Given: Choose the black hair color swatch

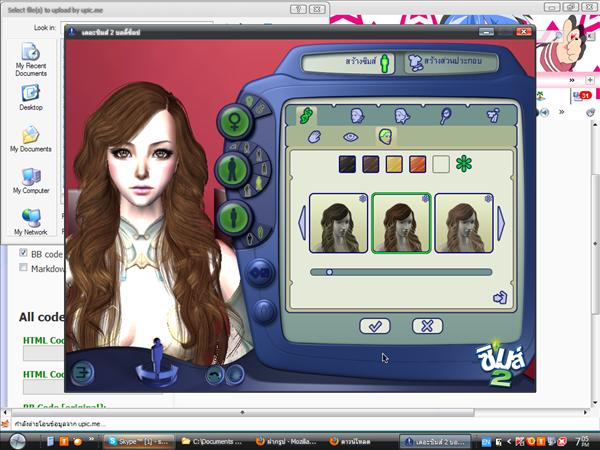Looking at the screenshot, I should coord(347,164).
